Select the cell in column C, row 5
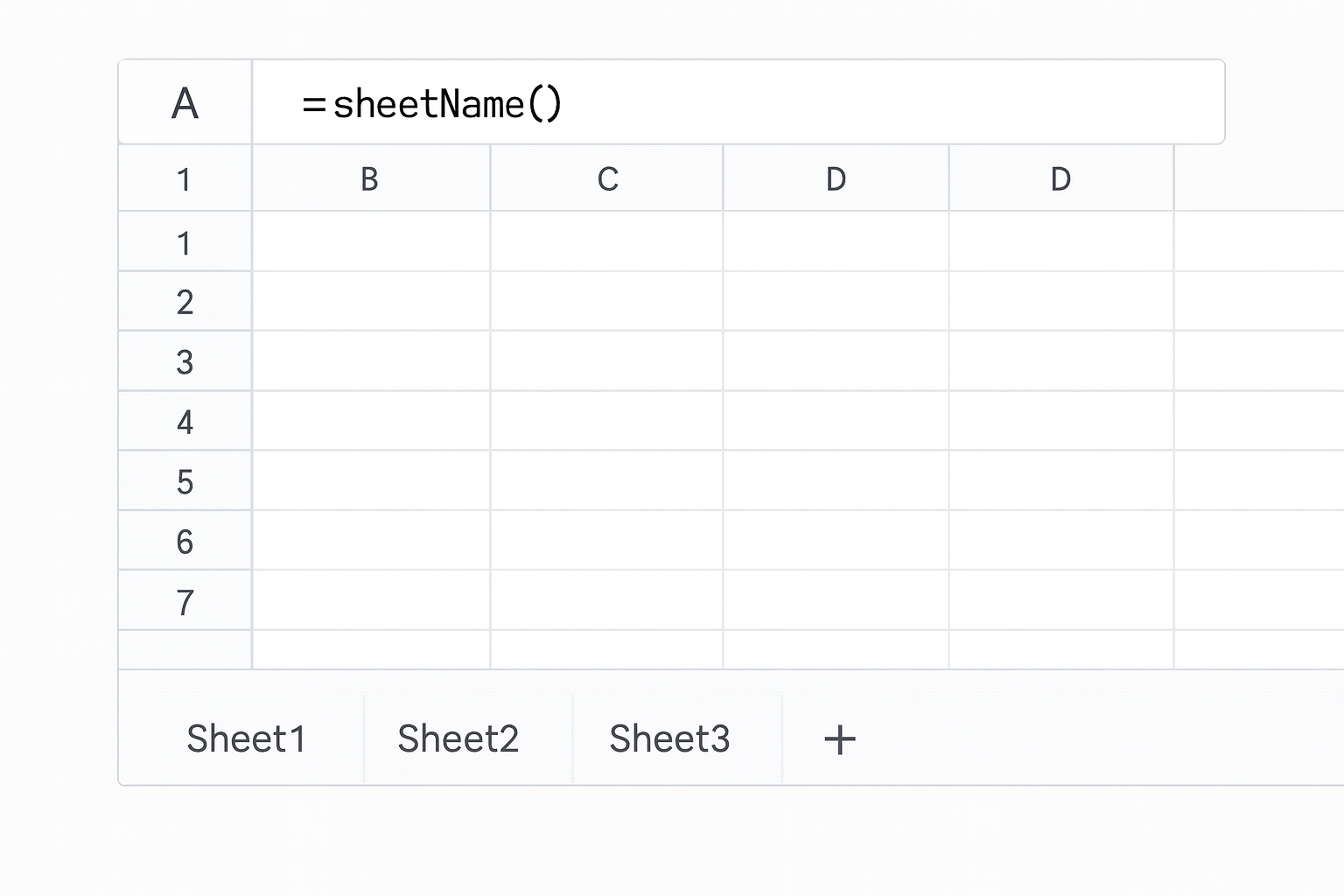1344x896 pixels. [x=607, y=481]
